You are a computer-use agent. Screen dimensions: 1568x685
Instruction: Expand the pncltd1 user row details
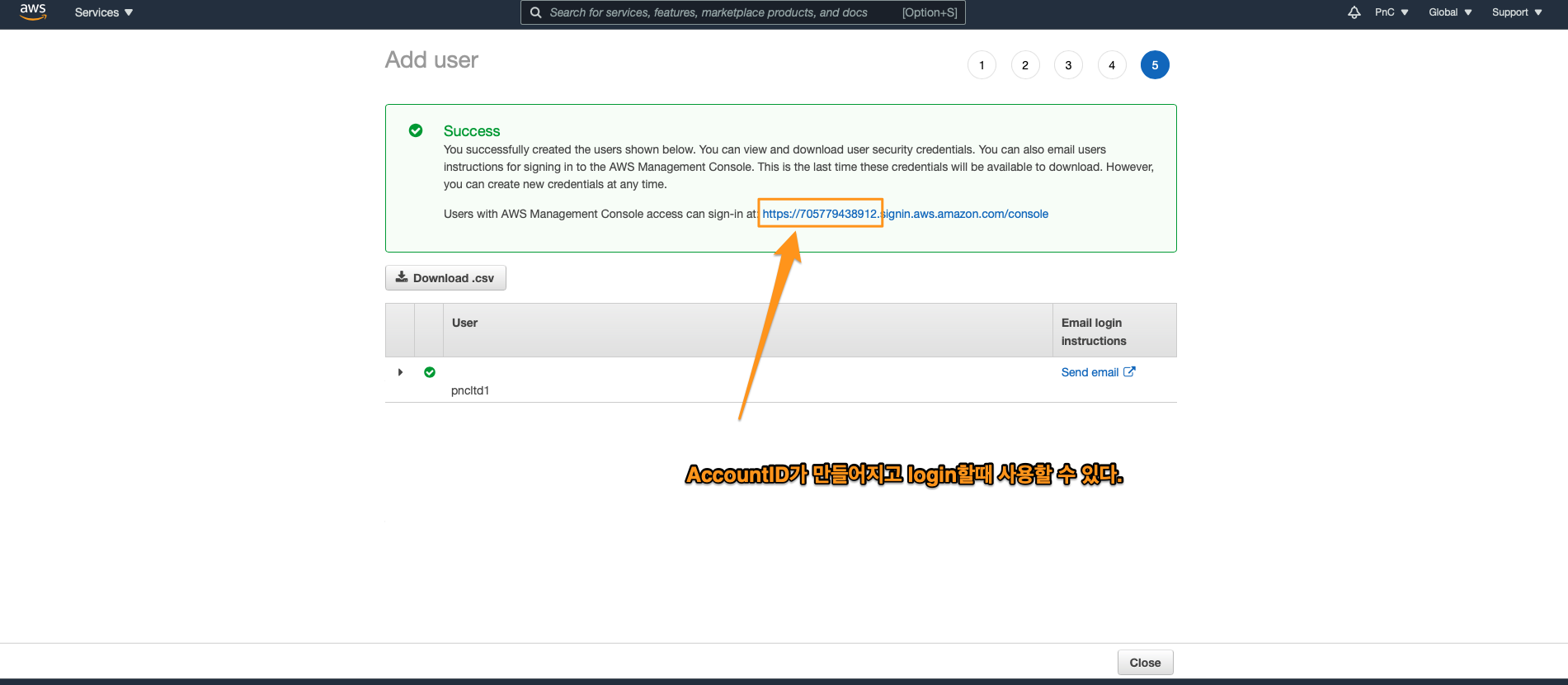400,372
